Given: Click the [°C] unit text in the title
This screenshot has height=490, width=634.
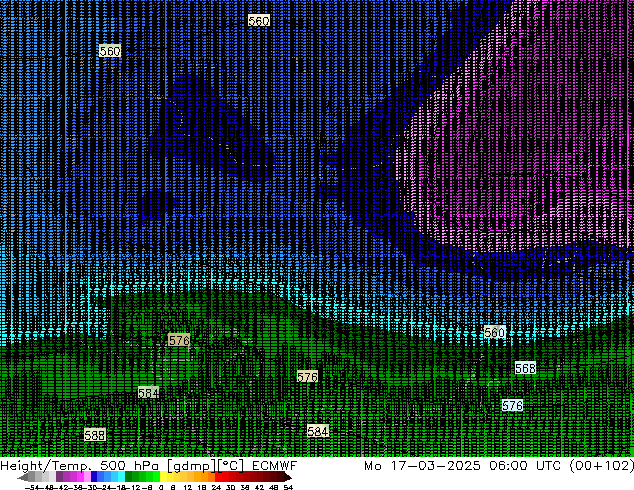Looking at the screenshot, I should coord(231,466).
